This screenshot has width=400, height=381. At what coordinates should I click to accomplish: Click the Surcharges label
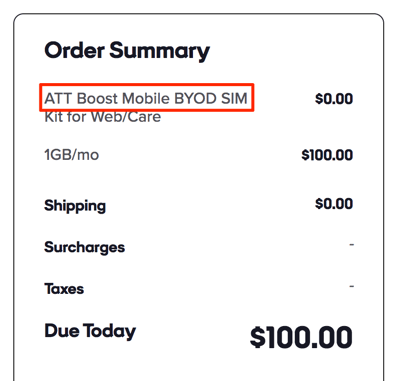[85, 248]
